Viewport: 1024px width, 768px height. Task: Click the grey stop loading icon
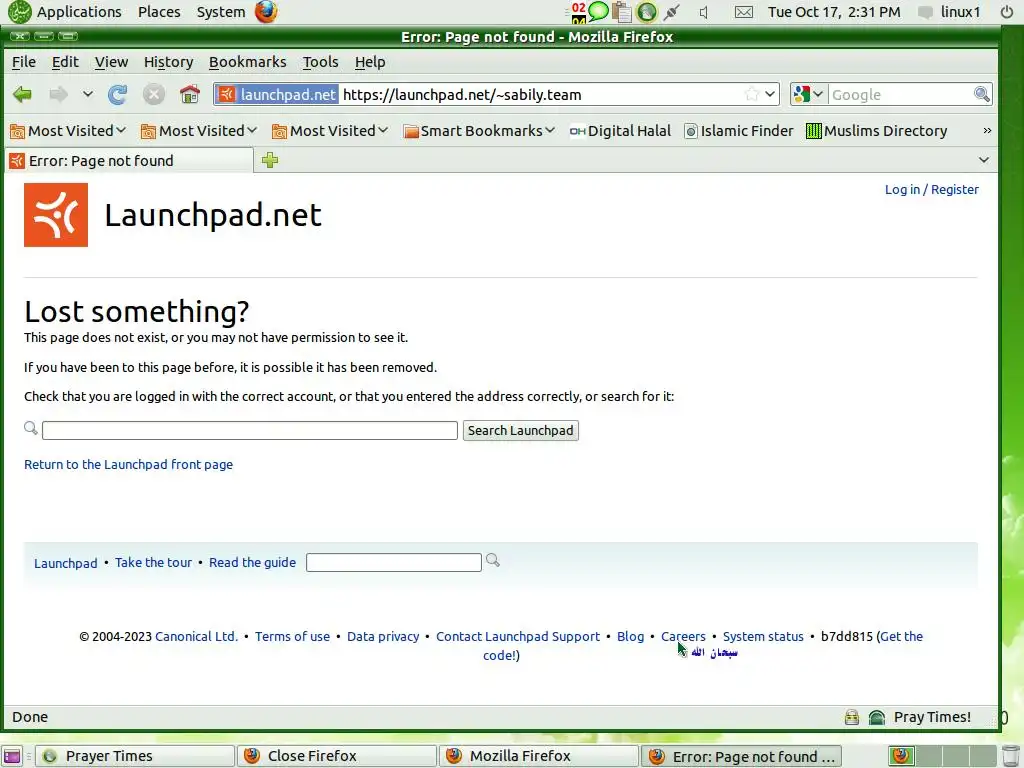pos(154,95)
